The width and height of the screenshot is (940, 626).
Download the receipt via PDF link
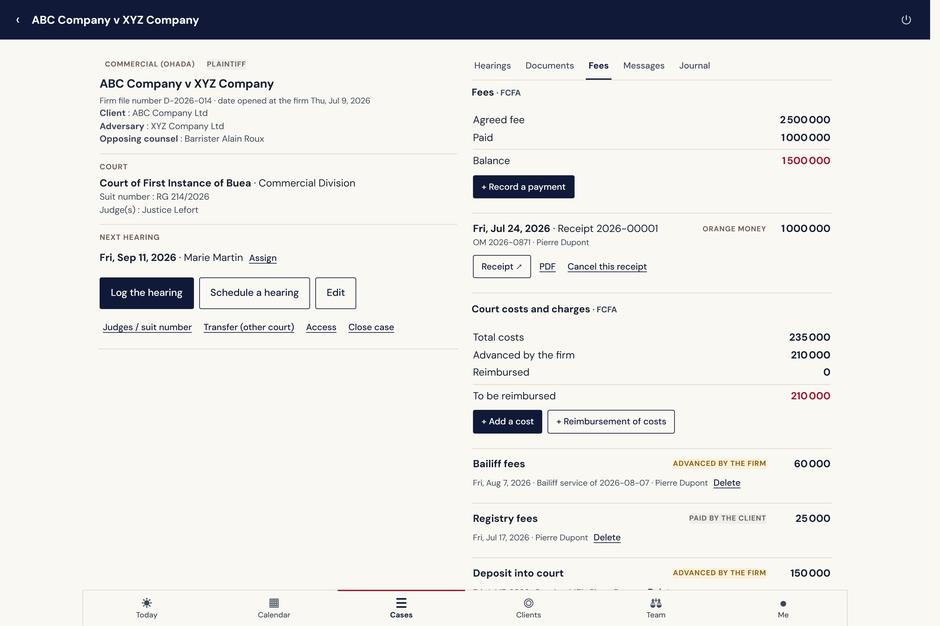click(547, 267)
